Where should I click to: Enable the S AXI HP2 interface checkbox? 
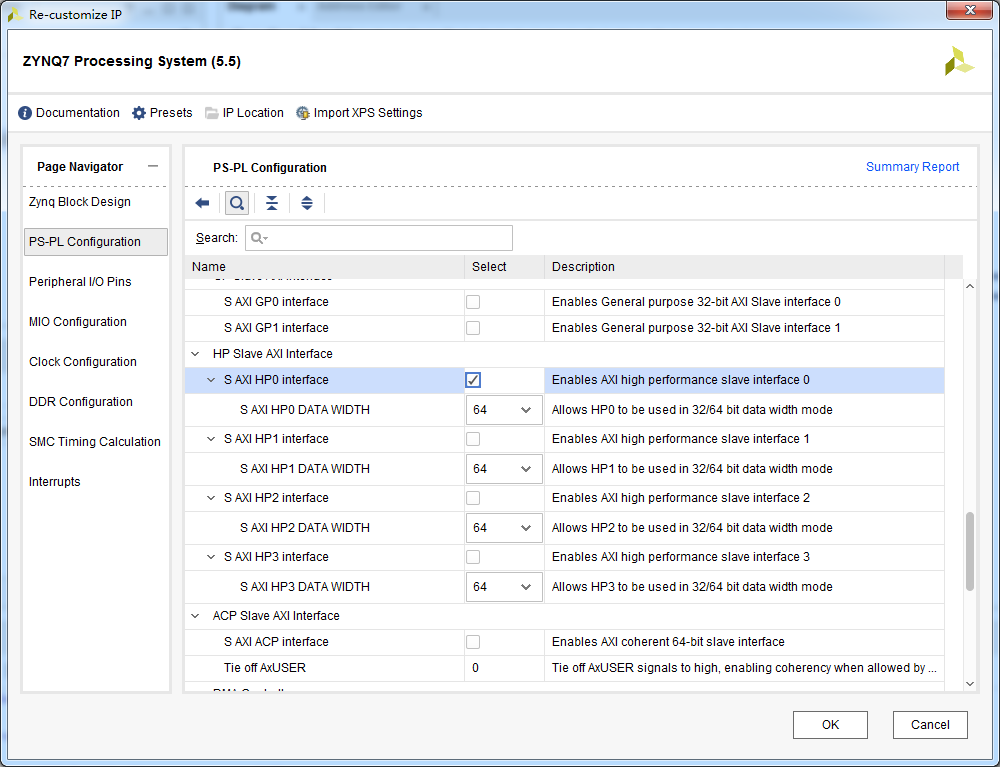[x=473, y=498]
